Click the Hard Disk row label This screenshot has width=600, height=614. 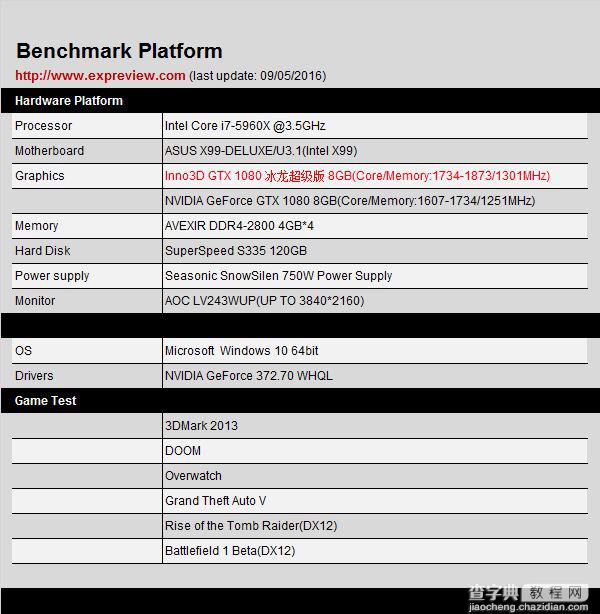point(43,251)
